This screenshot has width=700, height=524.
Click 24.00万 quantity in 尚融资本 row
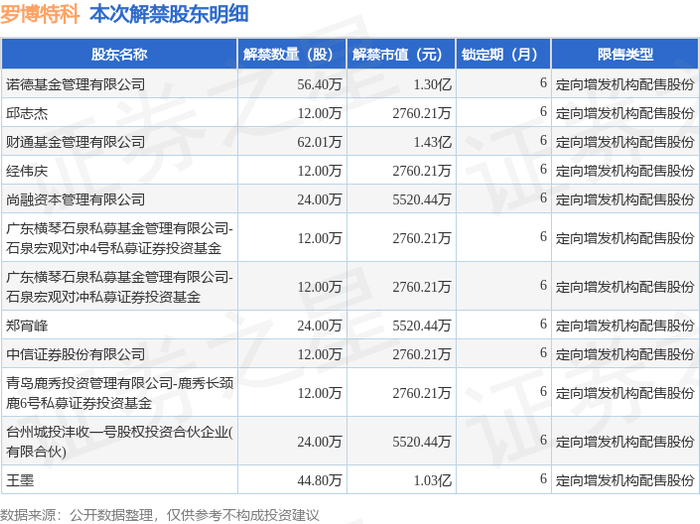click(x=320, y=199)
